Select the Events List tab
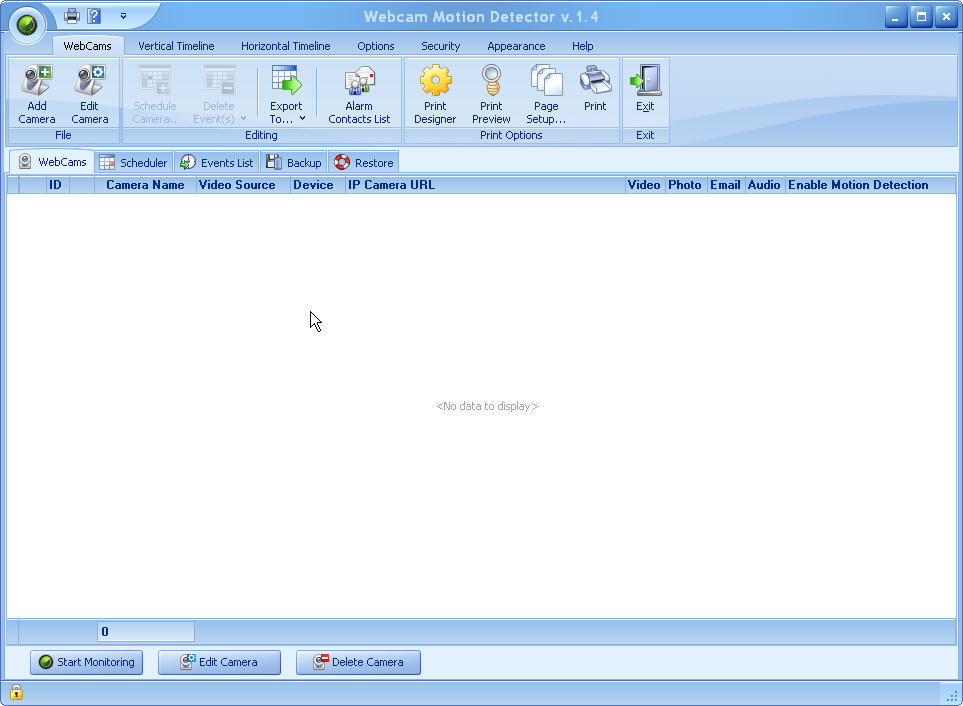This screenshot has height=706, width=963. 217,163
